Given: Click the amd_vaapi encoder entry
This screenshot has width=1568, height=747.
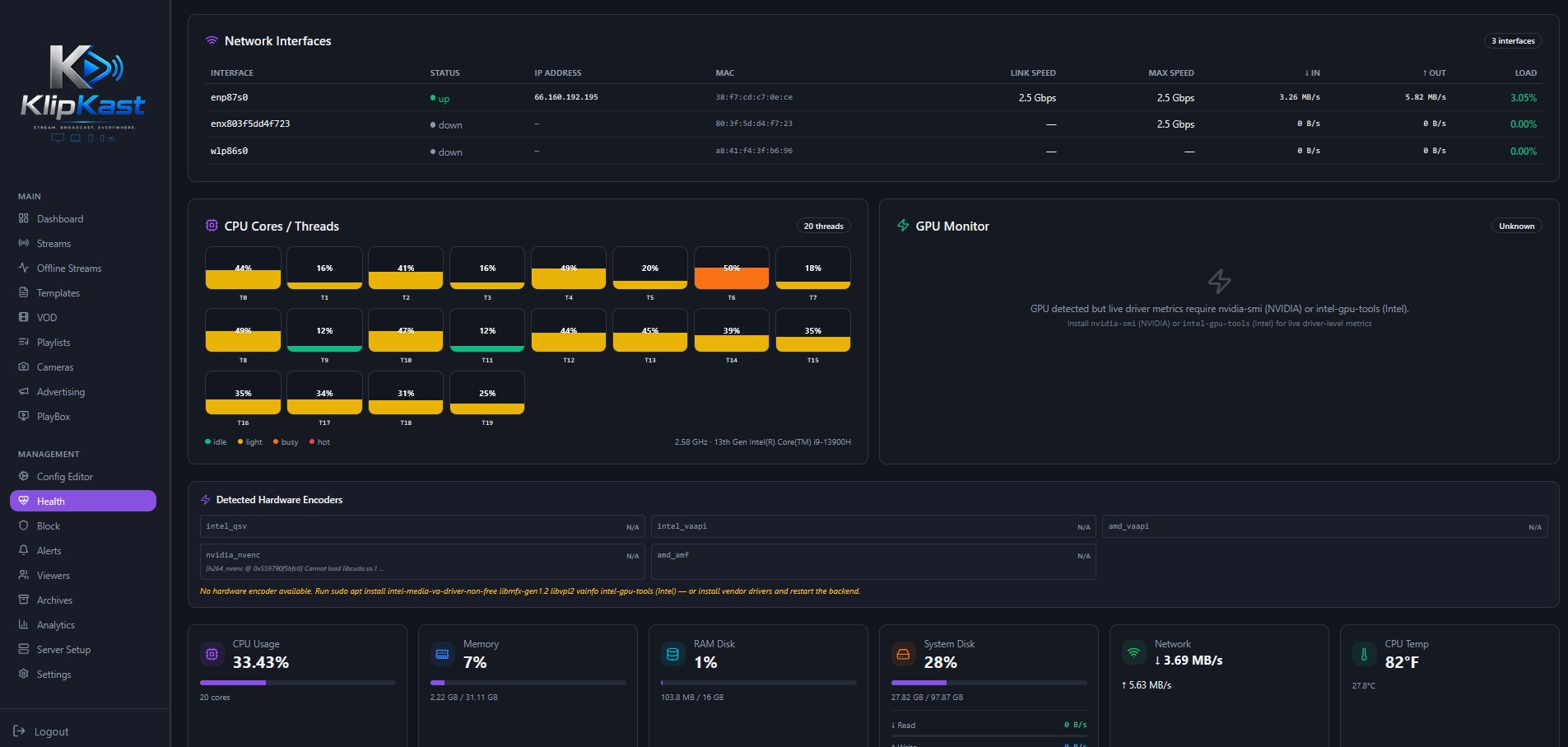Looking at the screenshot, I should click(x=1325, y=526).
